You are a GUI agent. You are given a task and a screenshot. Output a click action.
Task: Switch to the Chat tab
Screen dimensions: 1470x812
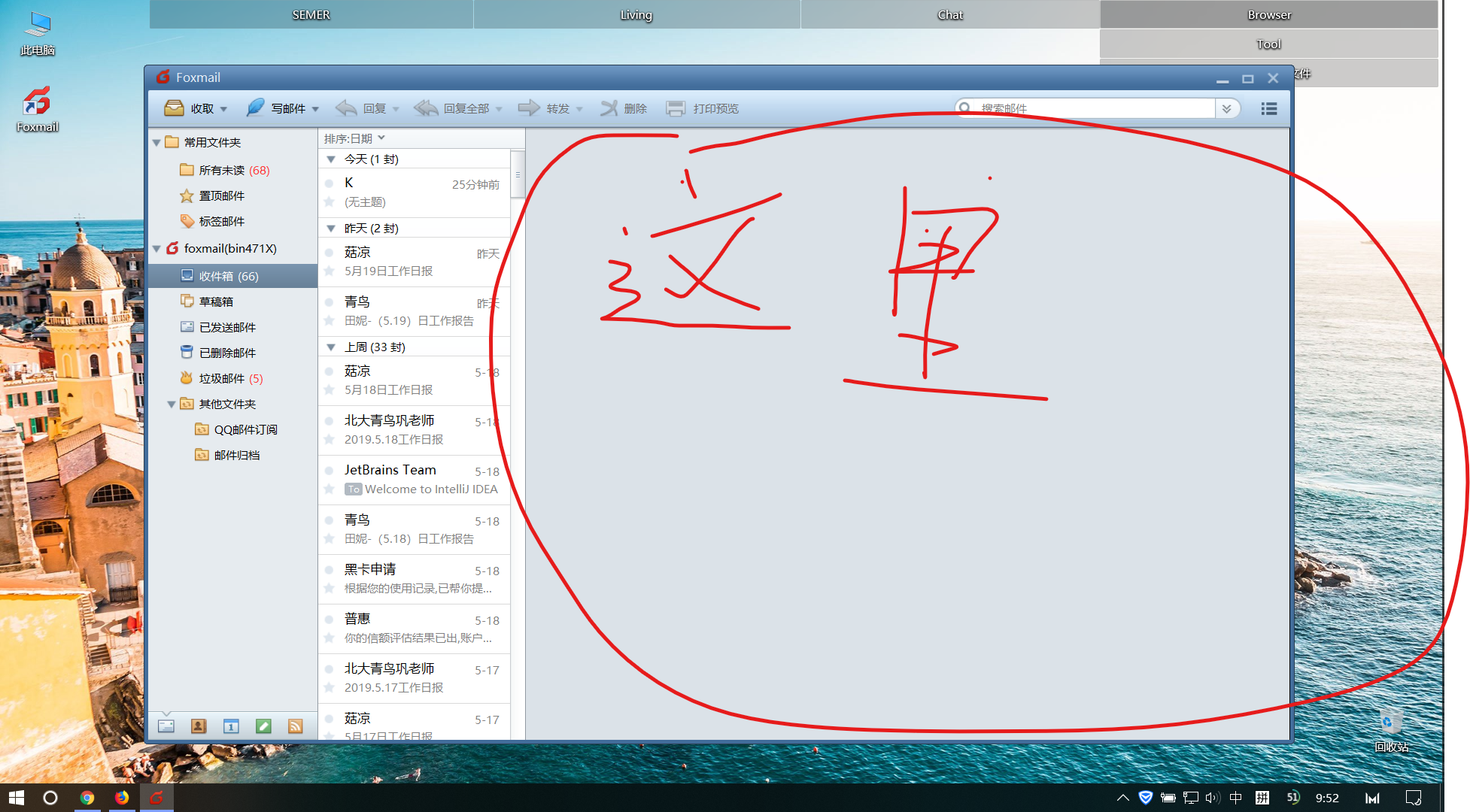949,15
